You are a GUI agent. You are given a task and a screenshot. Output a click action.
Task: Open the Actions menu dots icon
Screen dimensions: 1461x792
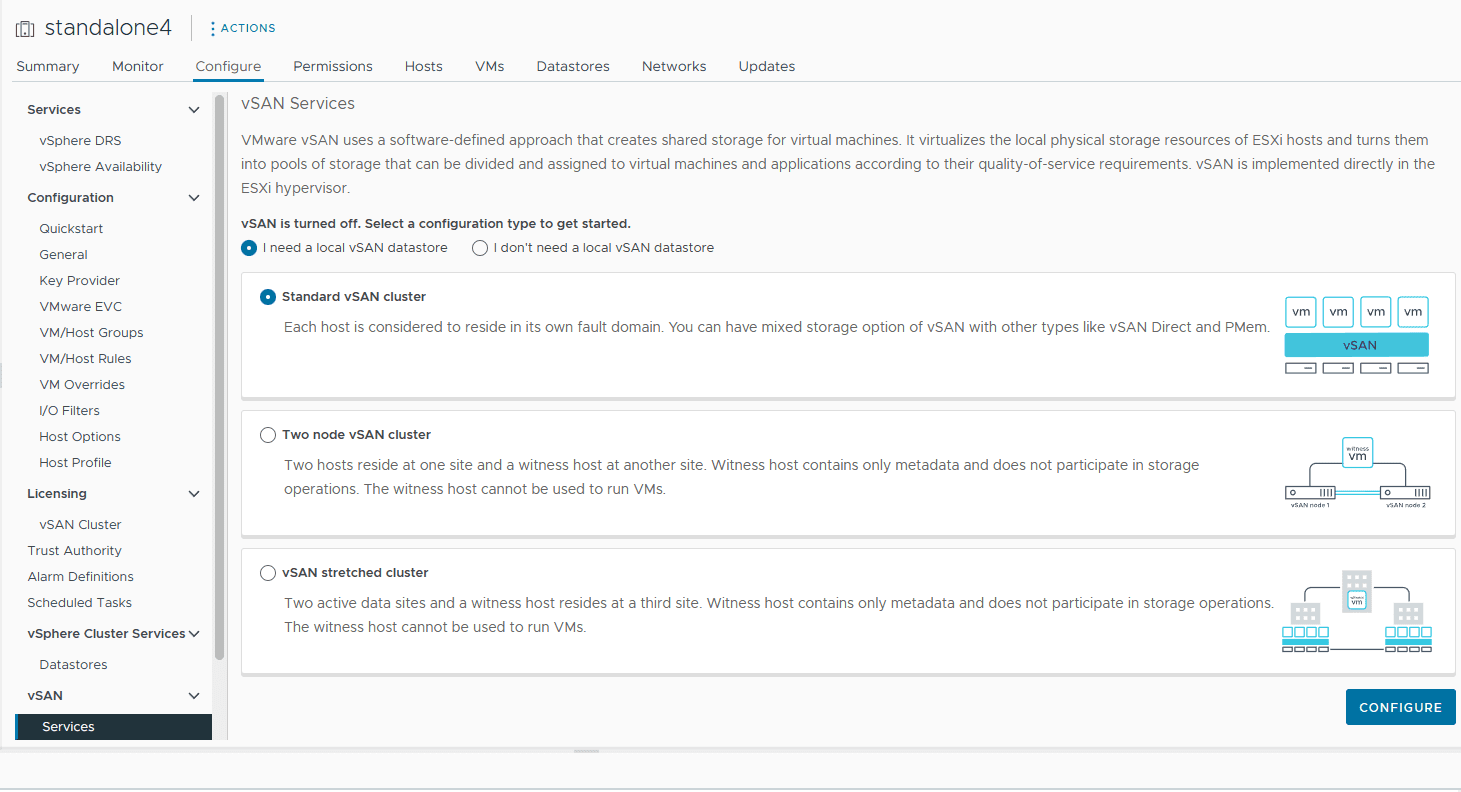coord(213,28)
